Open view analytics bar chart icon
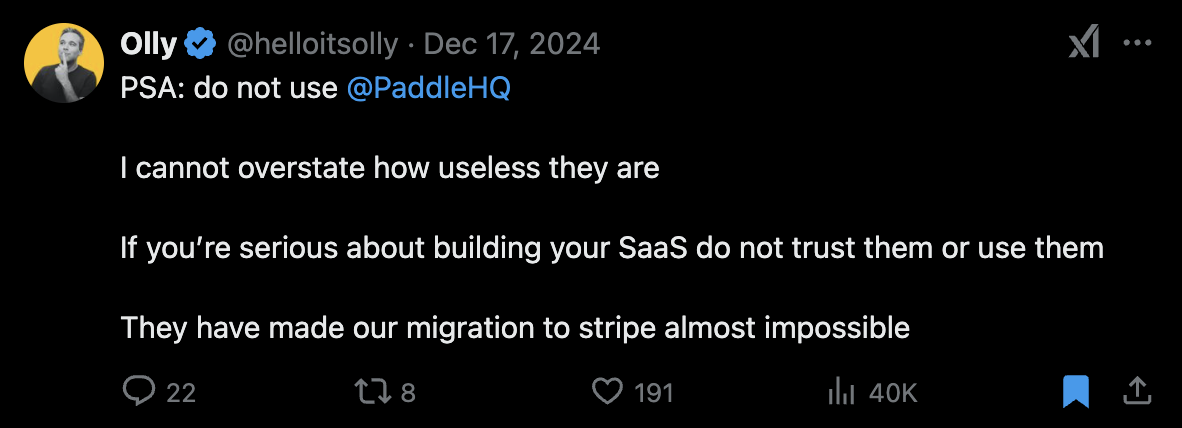This screenshot has height=428, width=1182. [x=841, y=392]
